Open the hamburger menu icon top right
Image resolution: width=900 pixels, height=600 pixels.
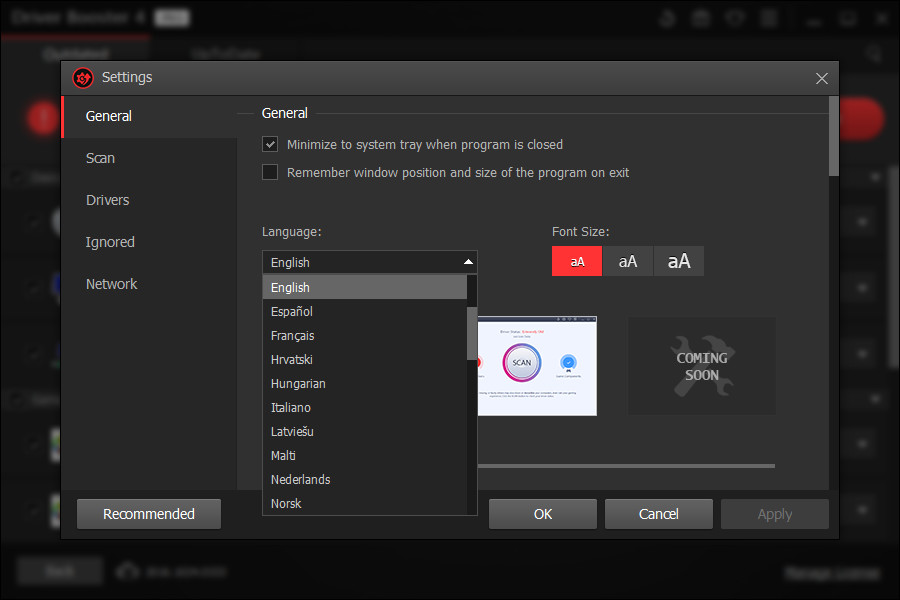coord(770,17)
